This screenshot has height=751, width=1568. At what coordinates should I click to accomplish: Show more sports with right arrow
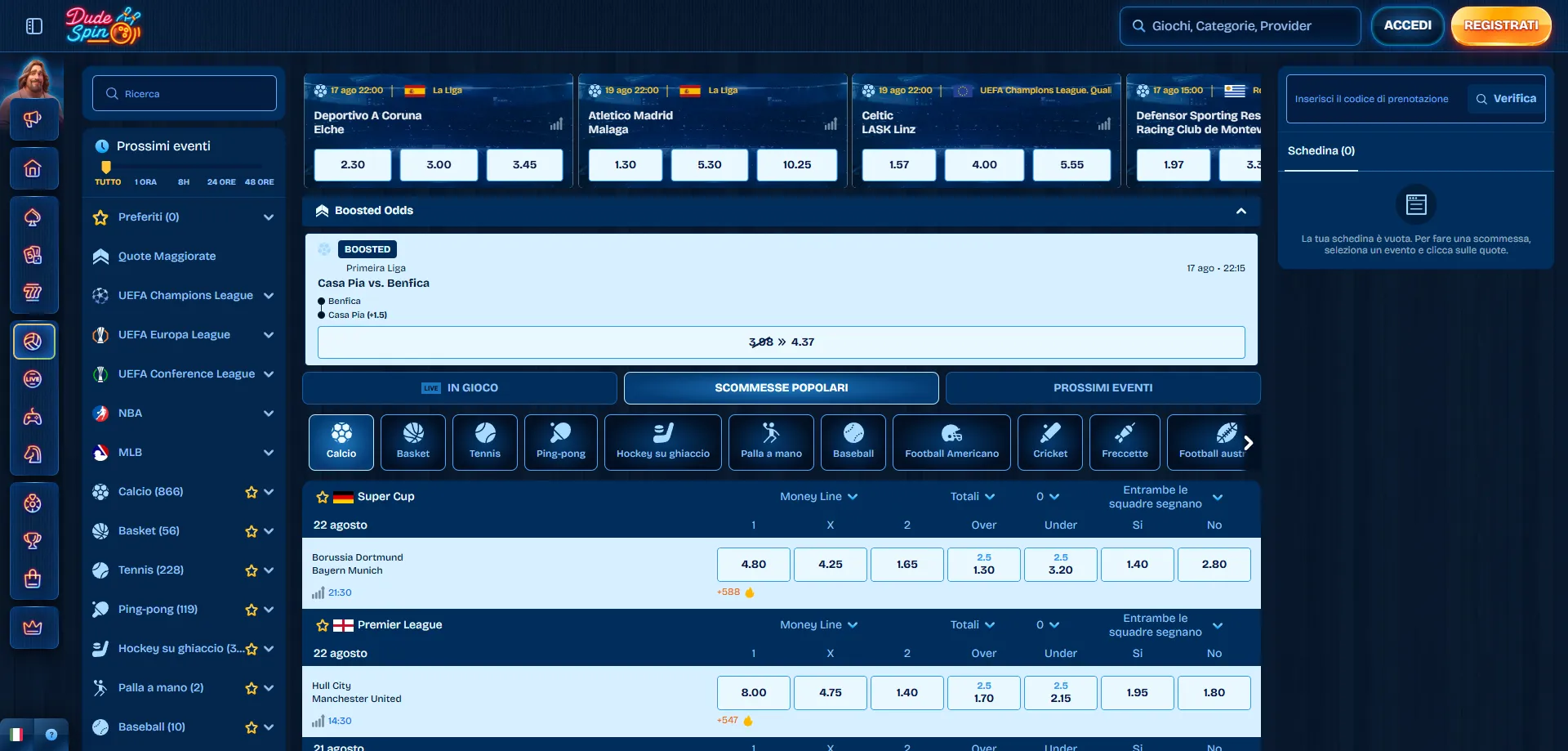(x=1248, y=443)
